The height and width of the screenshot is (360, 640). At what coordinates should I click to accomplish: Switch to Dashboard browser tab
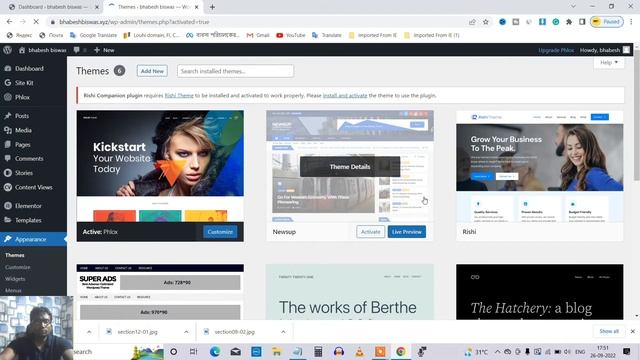click(52, 7)
